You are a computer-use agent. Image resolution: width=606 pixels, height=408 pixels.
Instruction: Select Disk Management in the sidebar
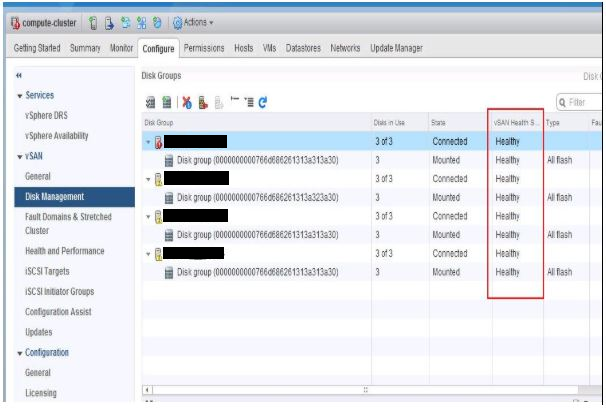point(75,197)
